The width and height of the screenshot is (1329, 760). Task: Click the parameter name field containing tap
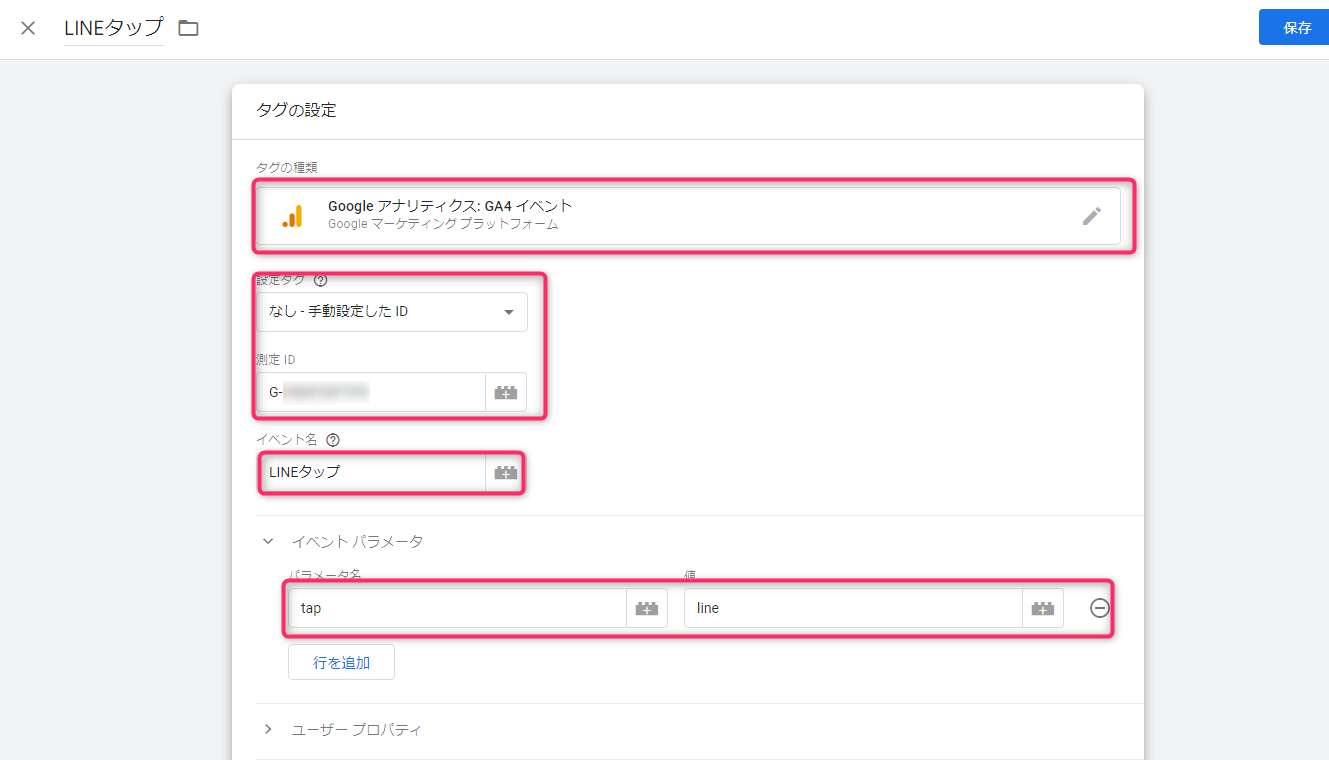pyautogui.click(x=457, y=608)
